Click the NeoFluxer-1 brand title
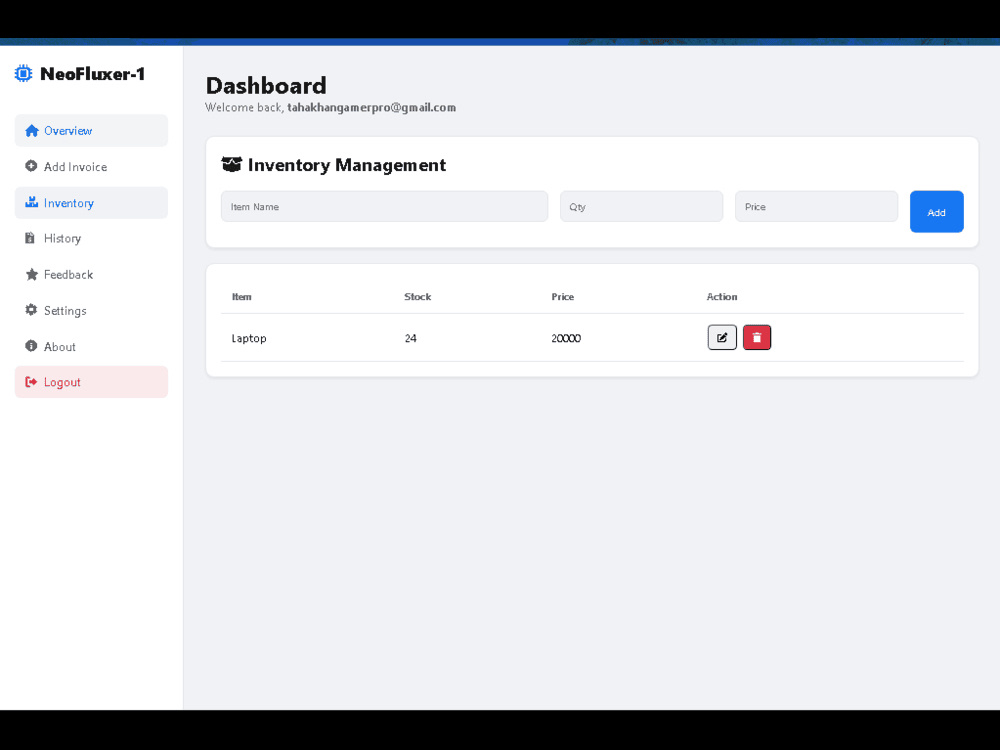The image size is (1000, 750). 92,74
